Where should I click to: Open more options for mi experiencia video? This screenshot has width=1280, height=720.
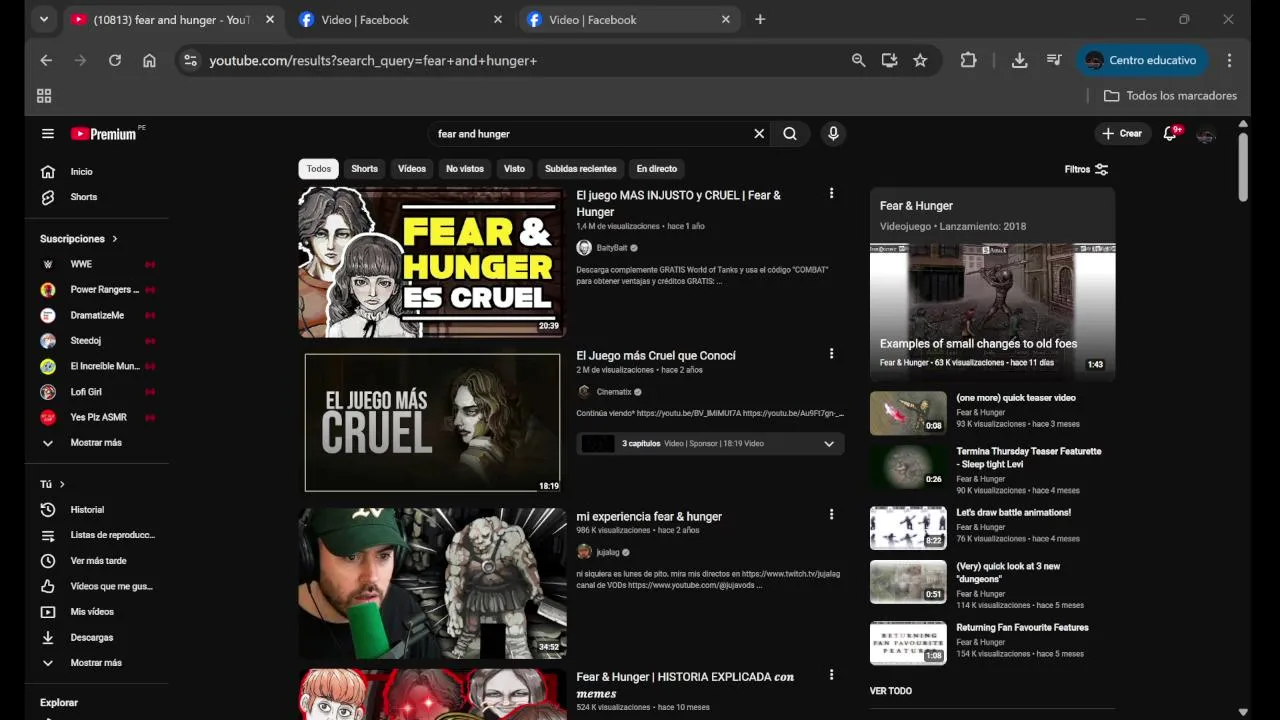831,514
